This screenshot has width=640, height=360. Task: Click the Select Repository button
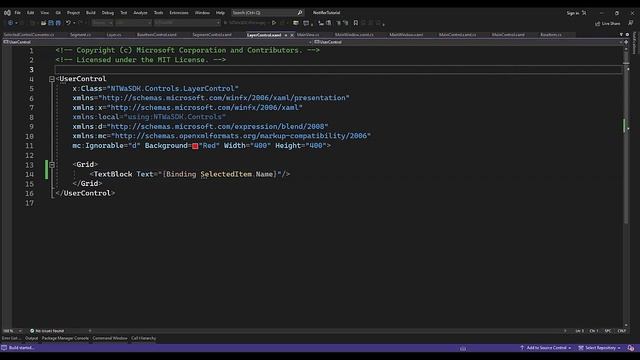point(599,348)
